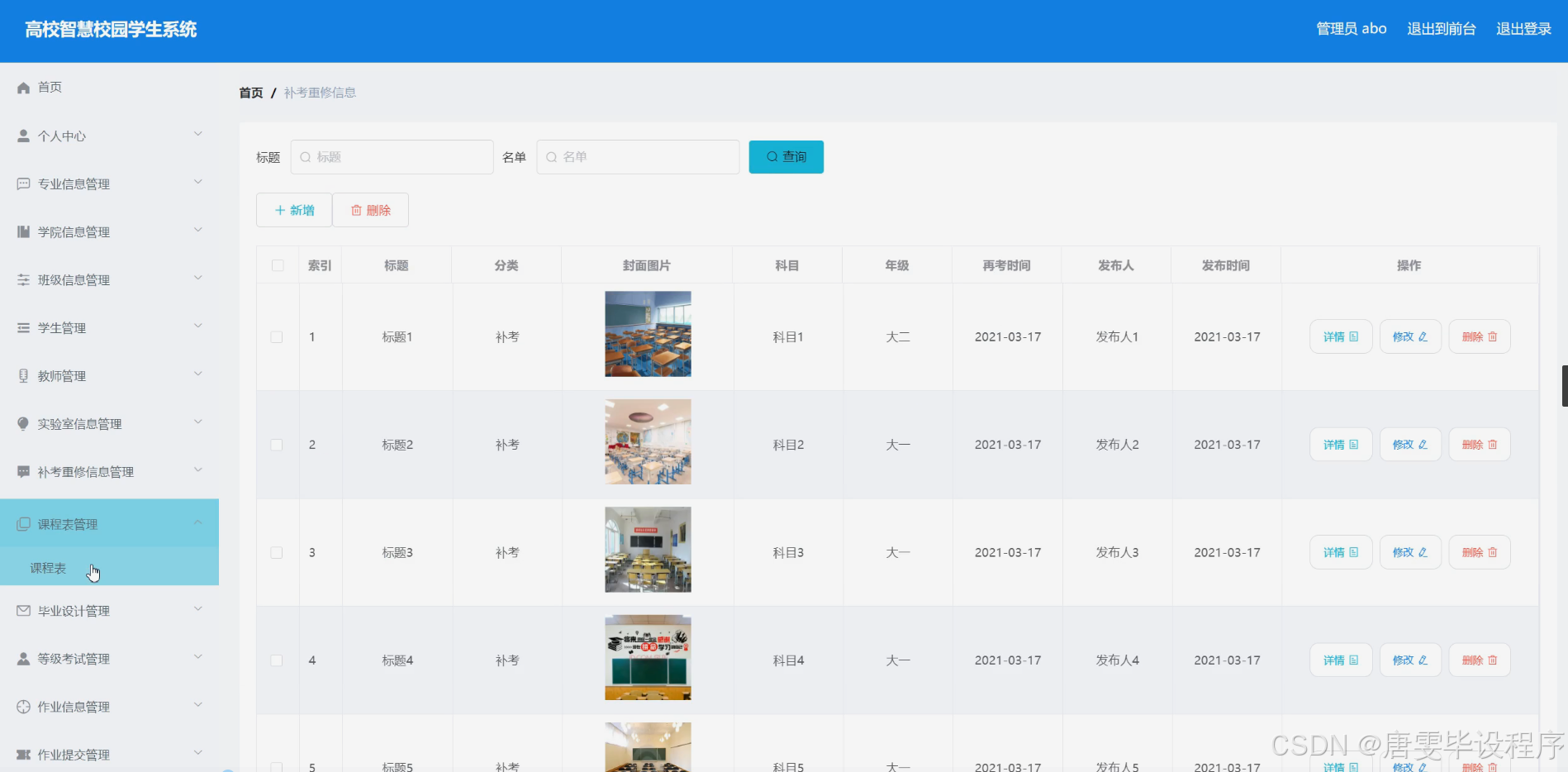Click the cover image of row 标题2
1568x772 pixels.
click(648, 441)
